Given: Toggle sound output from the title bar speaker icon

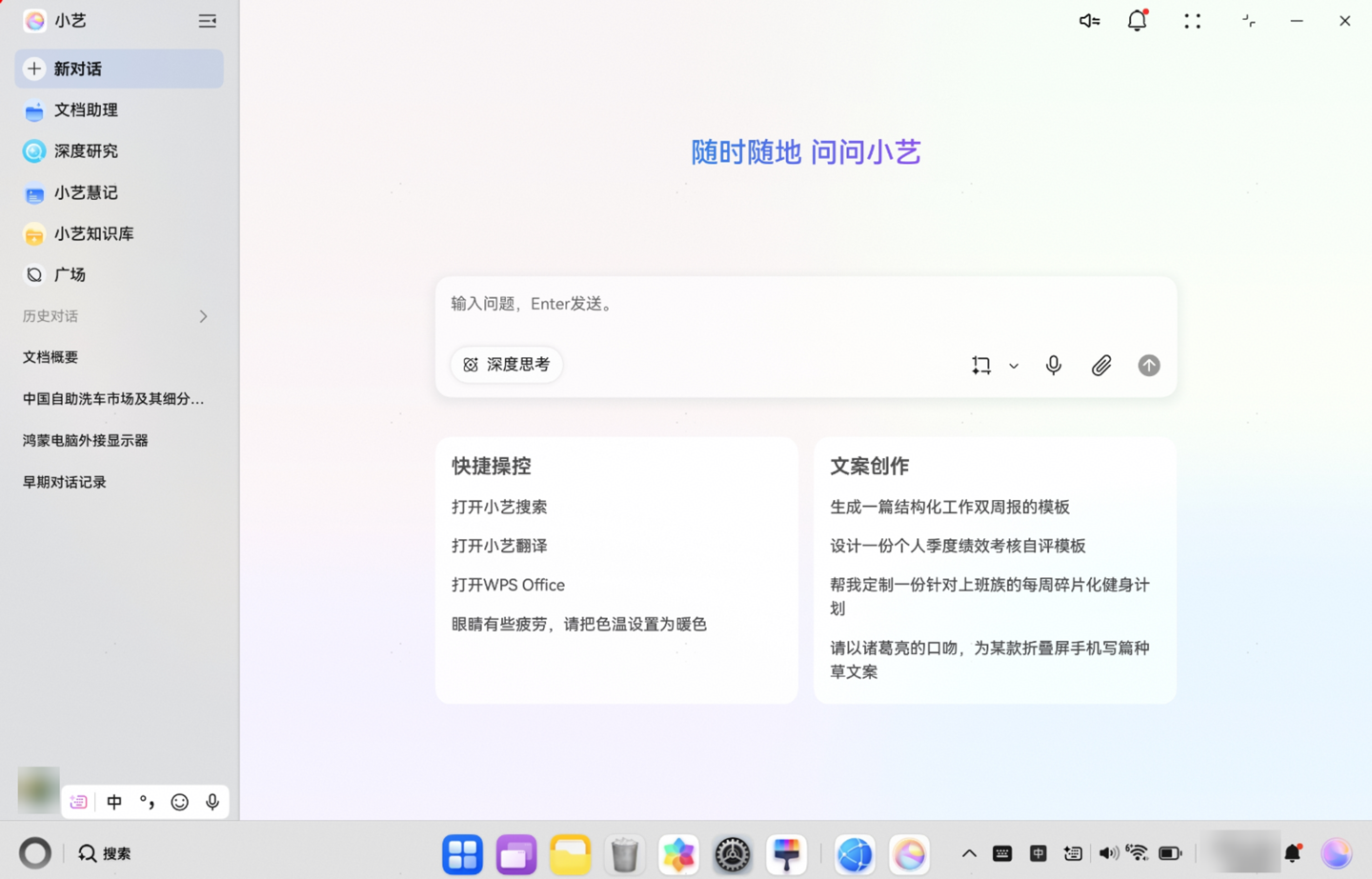Looking at the screenshot, I should [x=1089, y=20].
